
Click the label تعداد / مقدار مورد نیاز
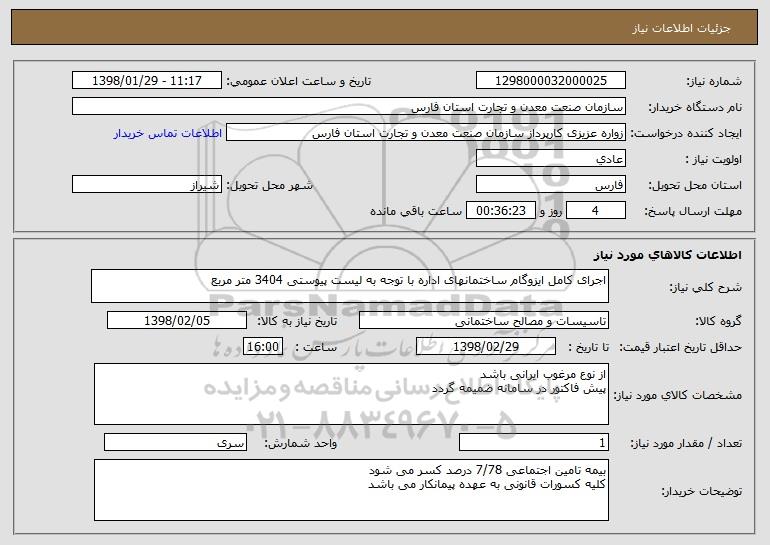[686, 443]
